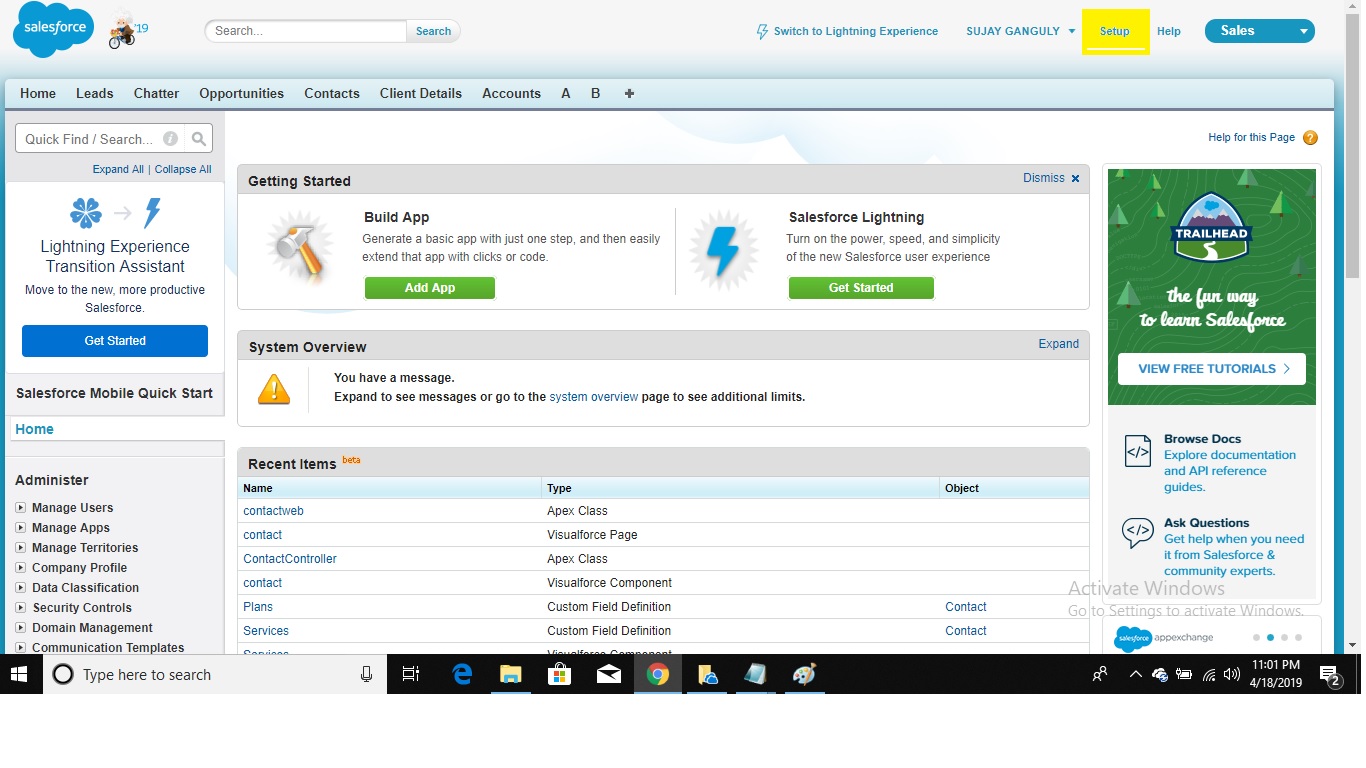Open the contactweb recent item
The height and width of the screenshot is (768, 1366).
[273, 511]
